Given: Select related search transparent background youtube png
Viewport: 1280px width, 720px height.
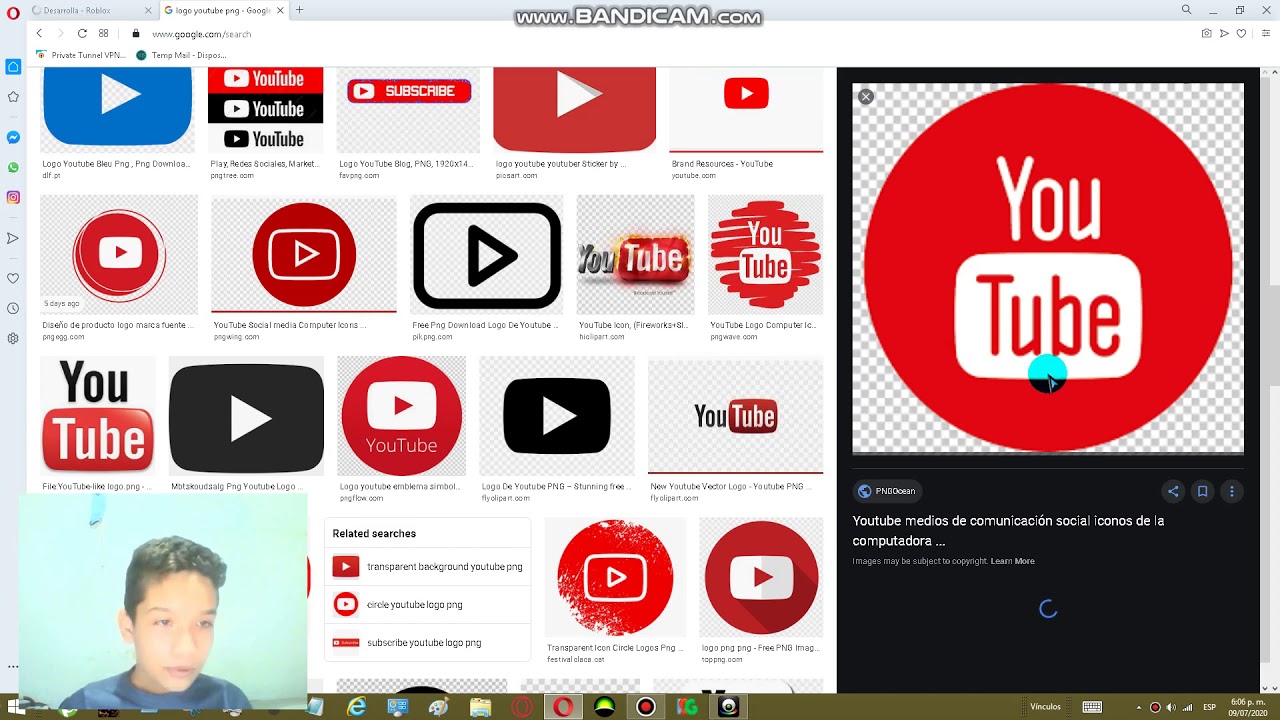Looking at the screenshot, I should 427,567.
